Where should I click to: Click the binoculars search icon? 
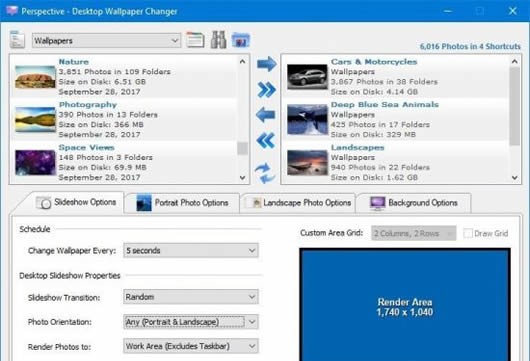click(218, 40)
